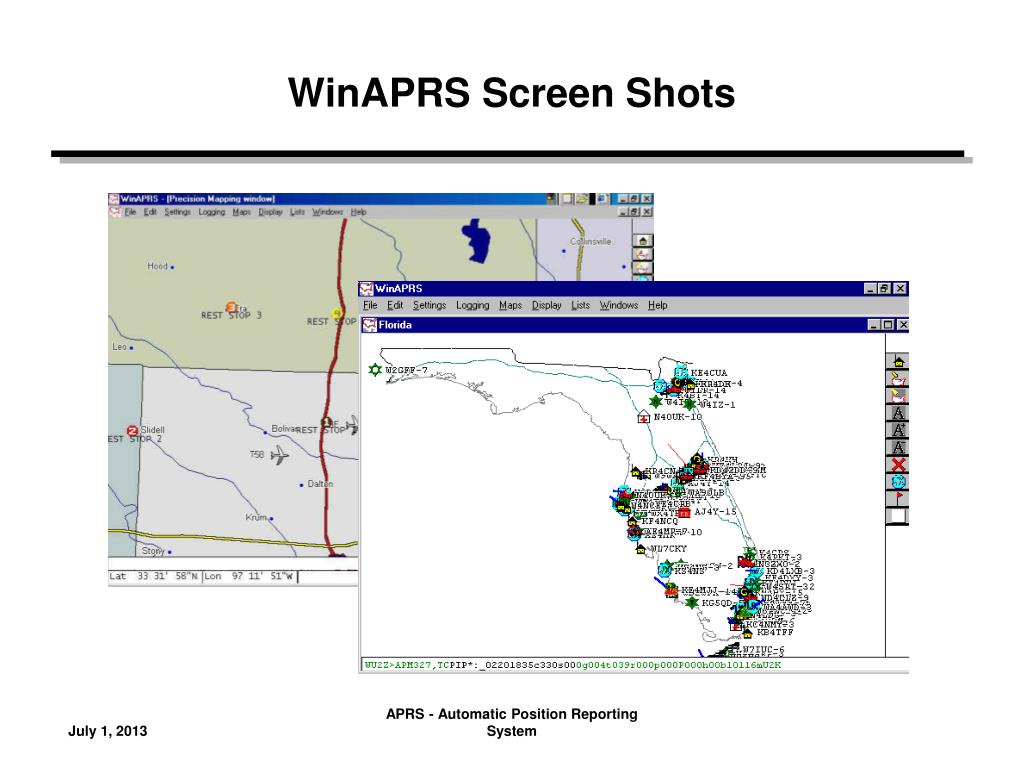The image size is (1024, 768).
Task: Click the red station icon labeled AJ4Y-15
Action: (684, 513)
